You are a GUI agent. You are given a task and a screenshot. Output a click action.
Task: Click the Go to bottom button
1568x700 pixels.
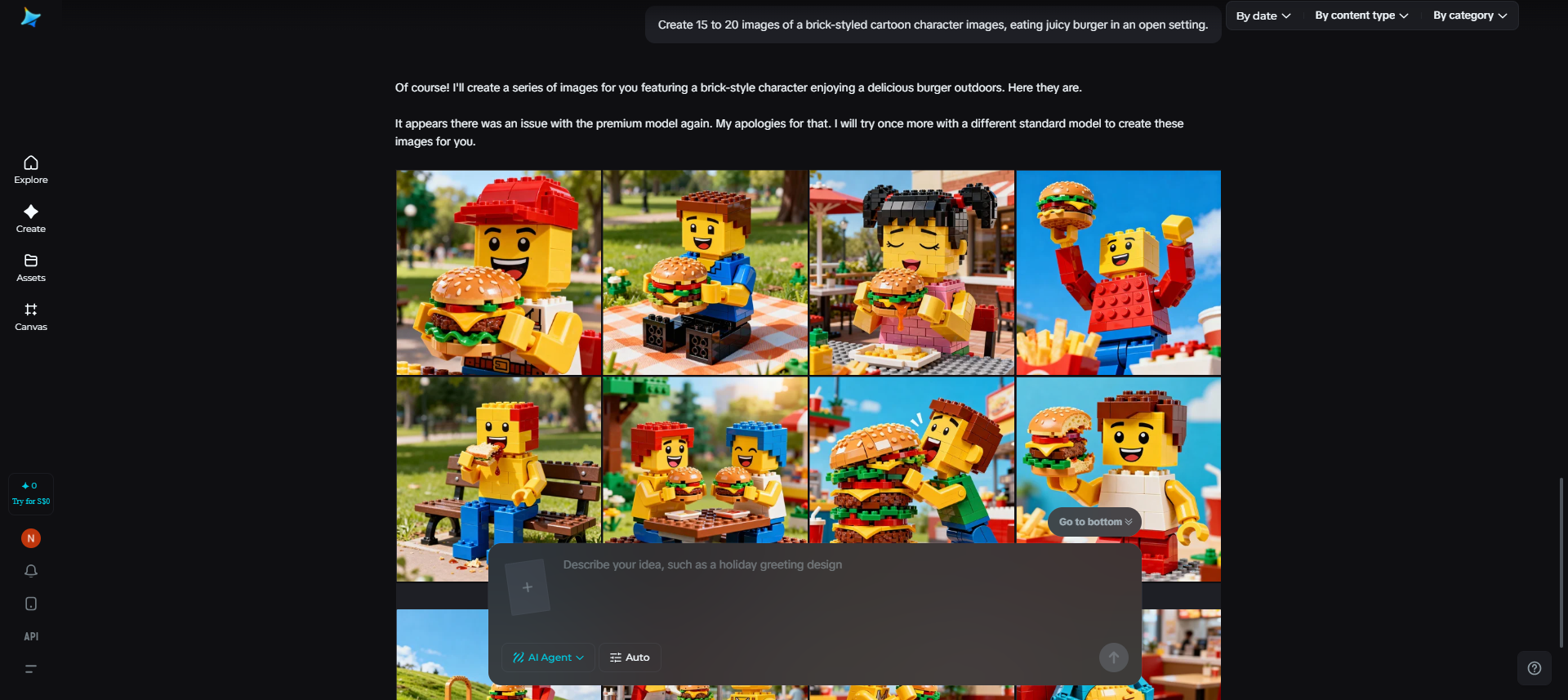point(1094,522)
